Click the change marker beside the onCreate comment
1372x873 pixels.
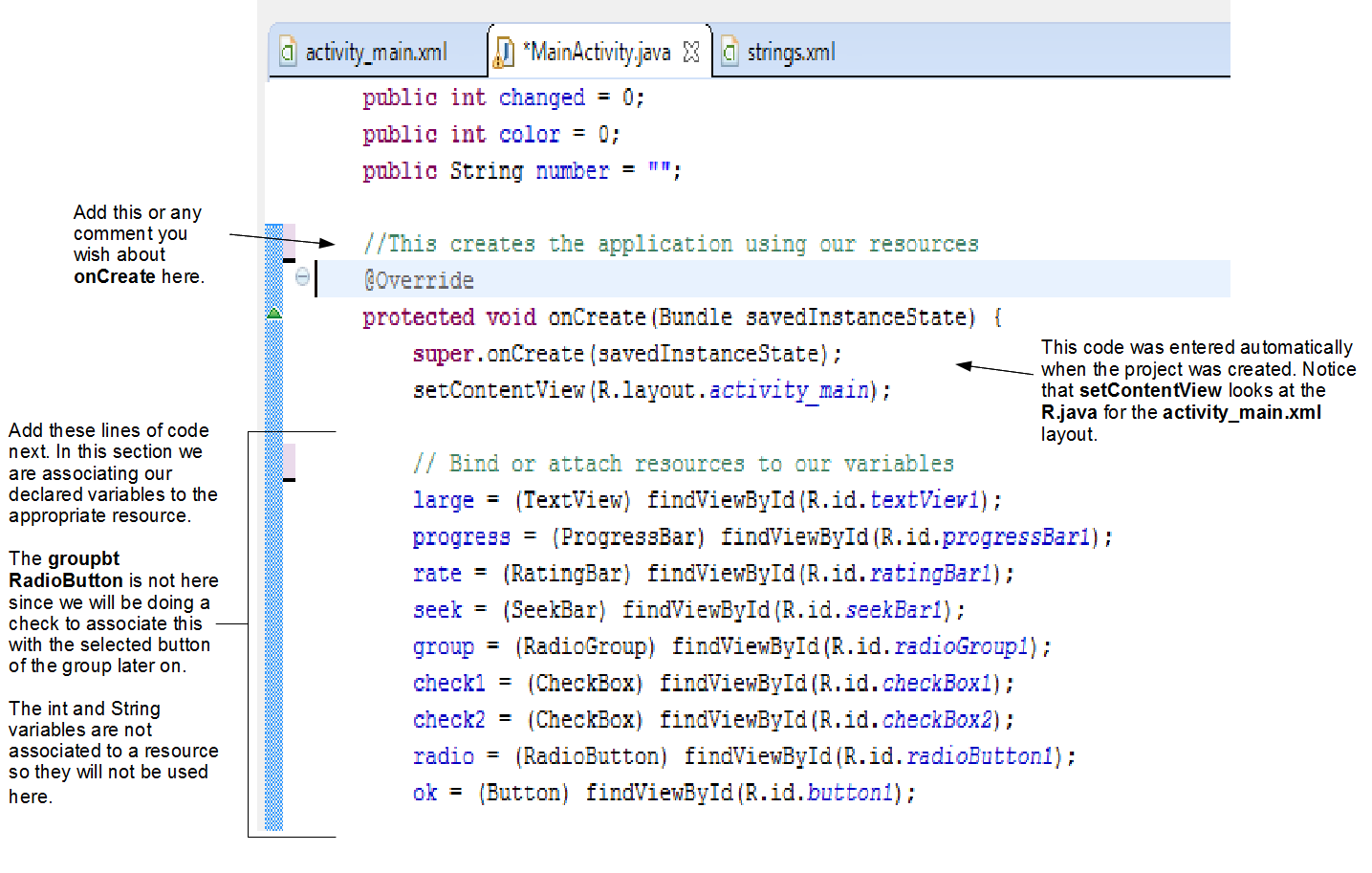point(289,243)
